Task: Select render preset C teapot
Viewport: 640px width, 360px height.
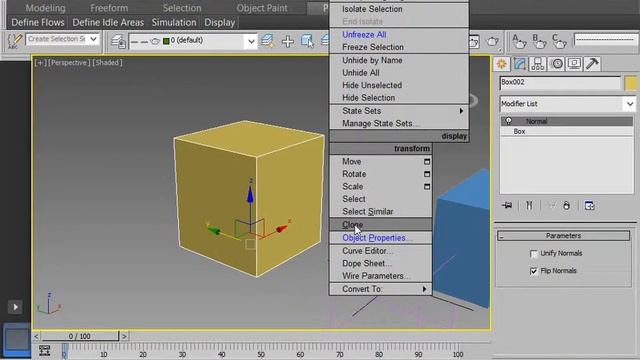Action: click(x=559, y=41)
